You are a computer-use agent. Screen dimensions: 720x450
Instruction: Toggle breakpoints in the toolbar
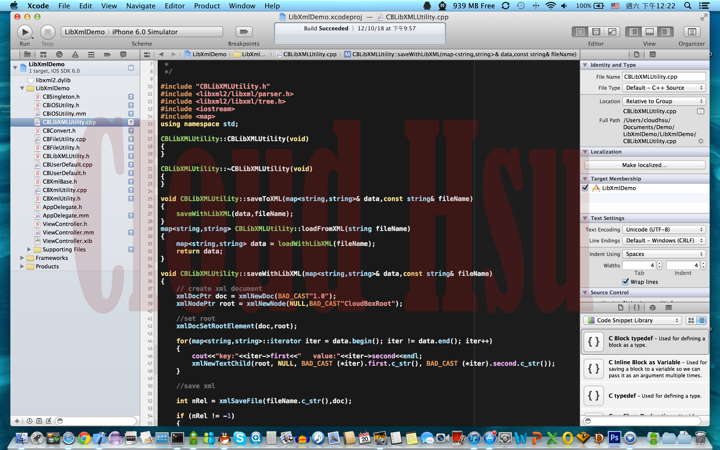click(x=243, y=31)
